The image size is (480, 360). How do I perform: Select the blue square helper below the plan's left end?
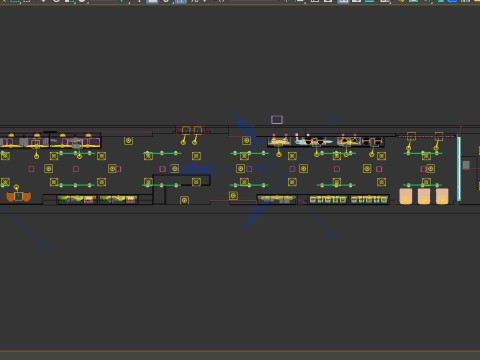click(x=45, y=246)
